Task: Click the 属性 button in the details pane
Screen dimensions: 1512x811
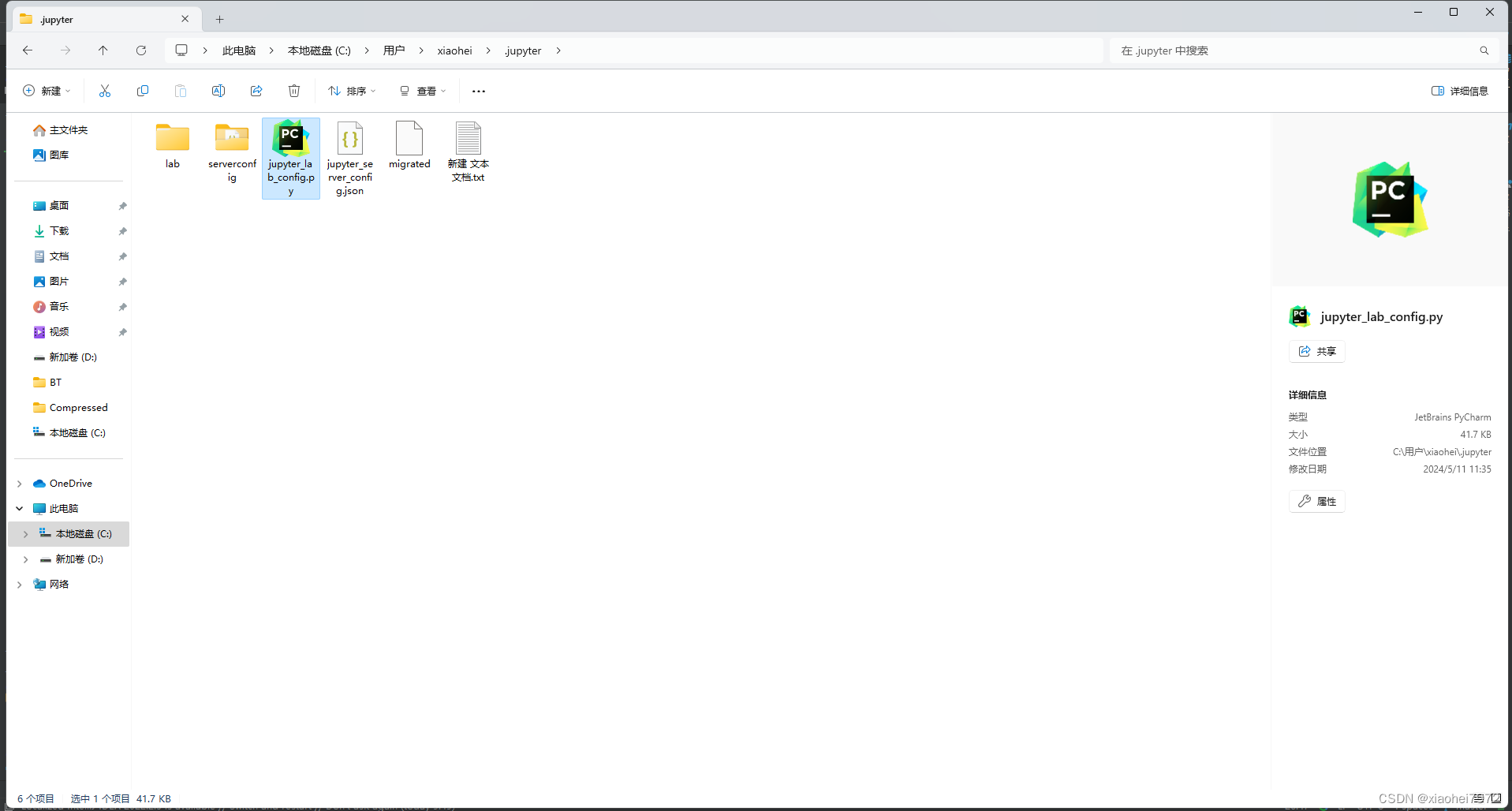Action: pyautogui.click(x=1316, y=501)
